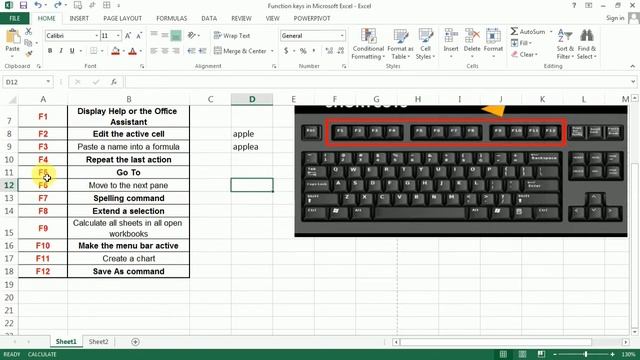Expand the formula bar
Screen dimensions: 640x360
click(633, 82)
